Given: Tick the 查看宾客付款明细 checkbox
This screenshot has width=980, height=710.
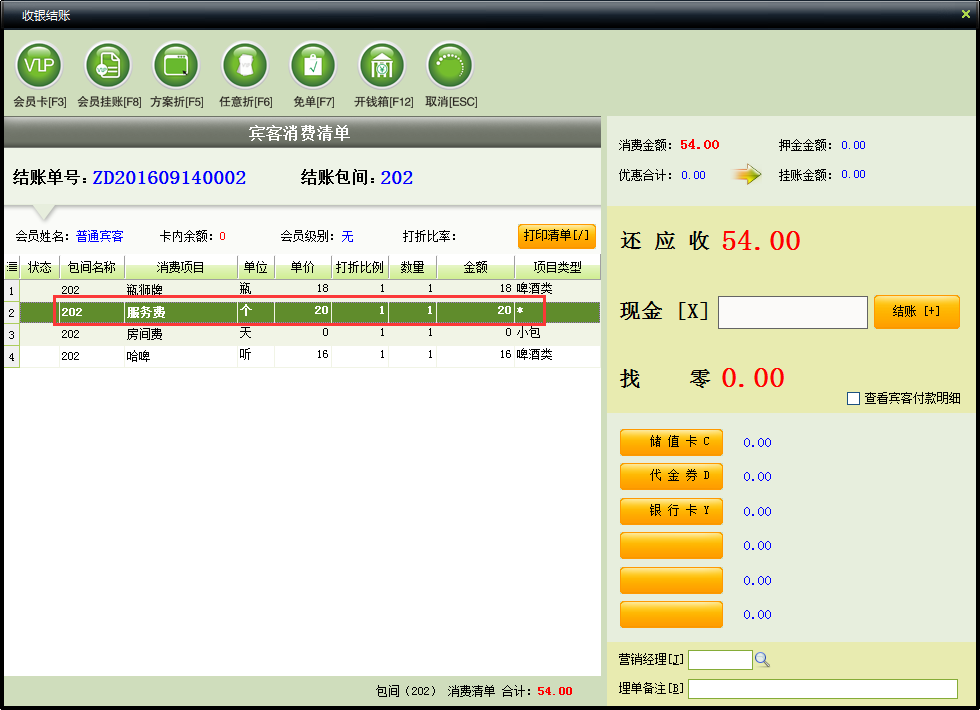Looking at the screenshot, I should tap(853, 398).
